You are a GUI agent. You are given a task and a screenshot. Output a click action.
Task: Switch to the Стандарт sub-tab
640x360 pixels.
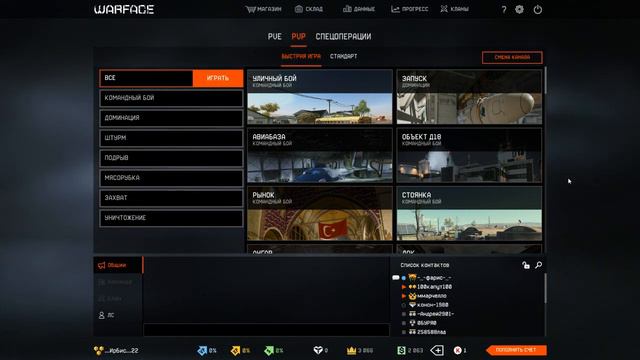tap(343, 56)
